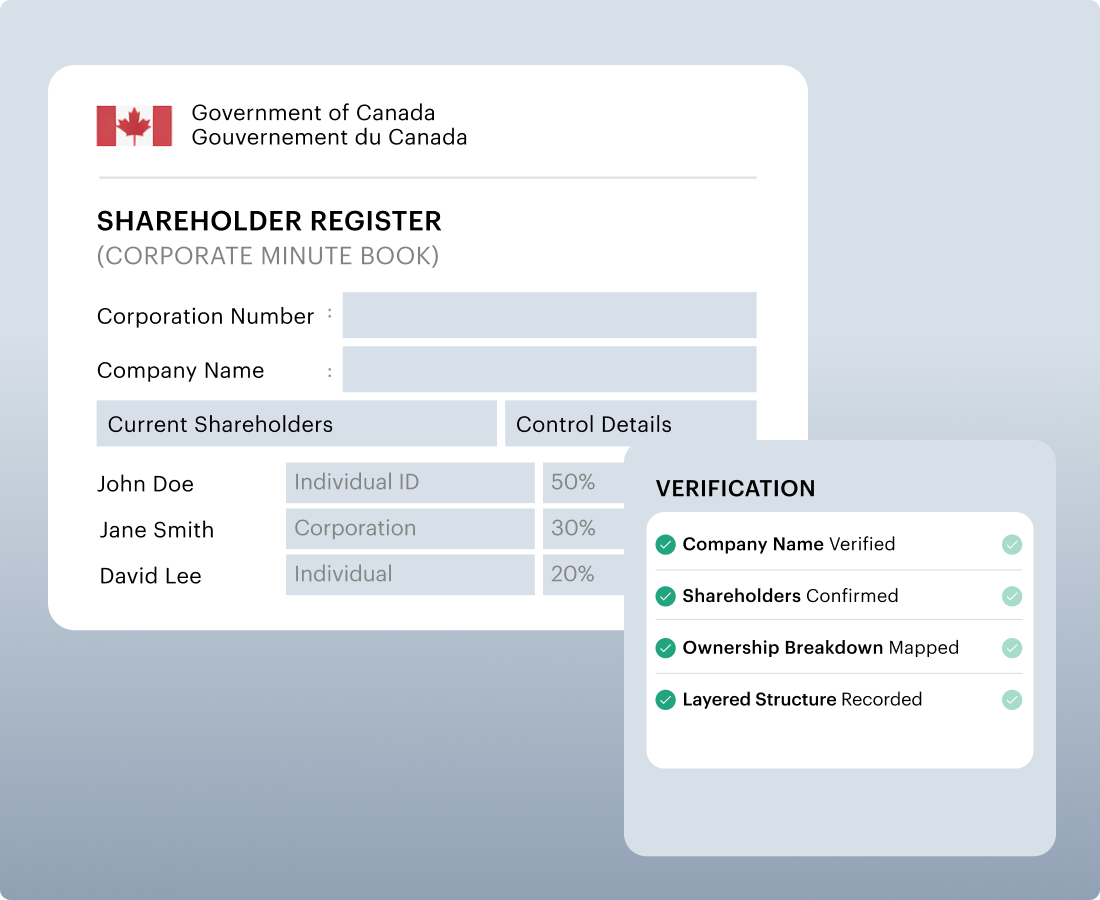This screenshot has width=1100, height=900.
Task: Select the Current Shareholders header tab
Action: pos(296,424)
